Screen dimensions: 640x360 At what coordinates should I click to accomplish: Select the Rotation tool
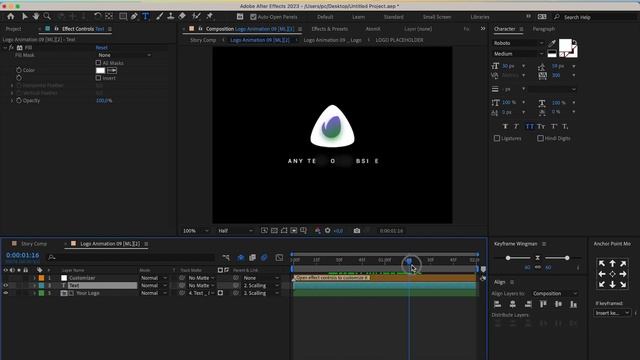pos(97,16)
